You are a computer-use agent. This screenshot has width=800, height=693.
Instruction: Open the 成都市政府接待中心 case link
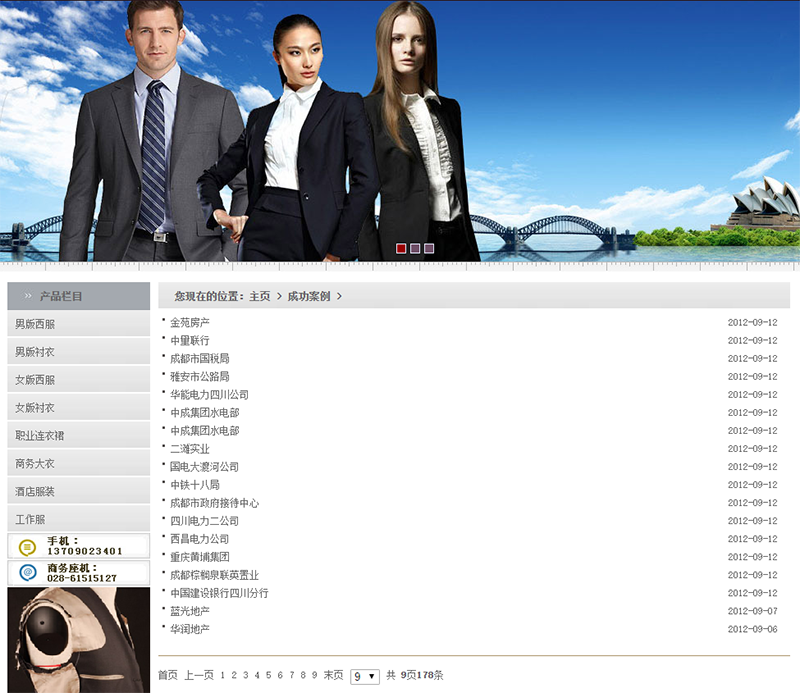214,503
